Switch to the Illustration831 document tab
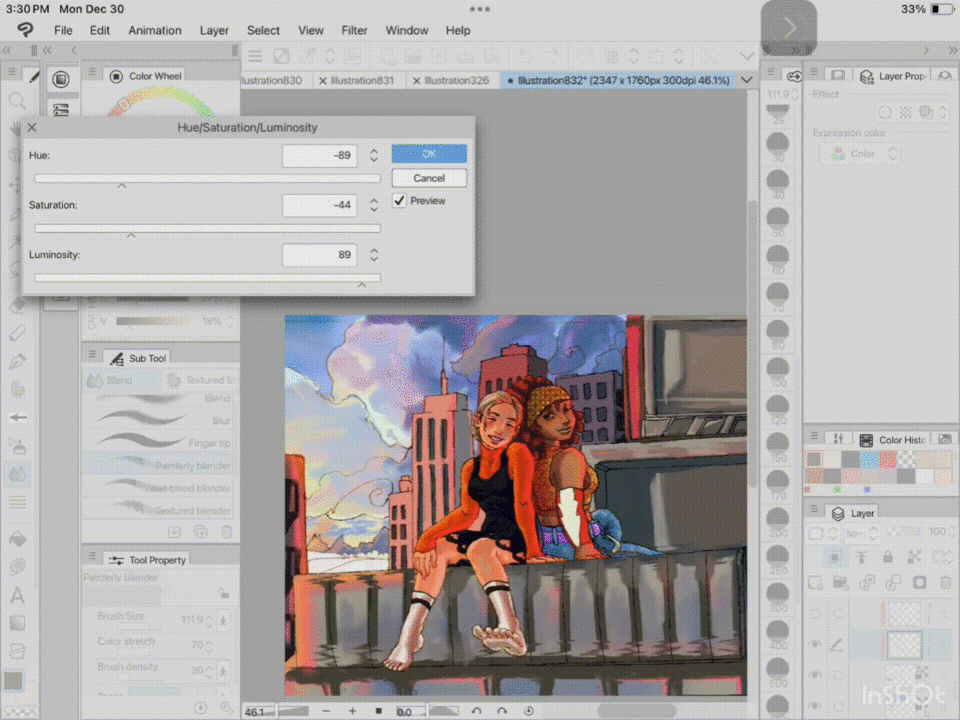The image size is (960, 720). tap(361, 80)
